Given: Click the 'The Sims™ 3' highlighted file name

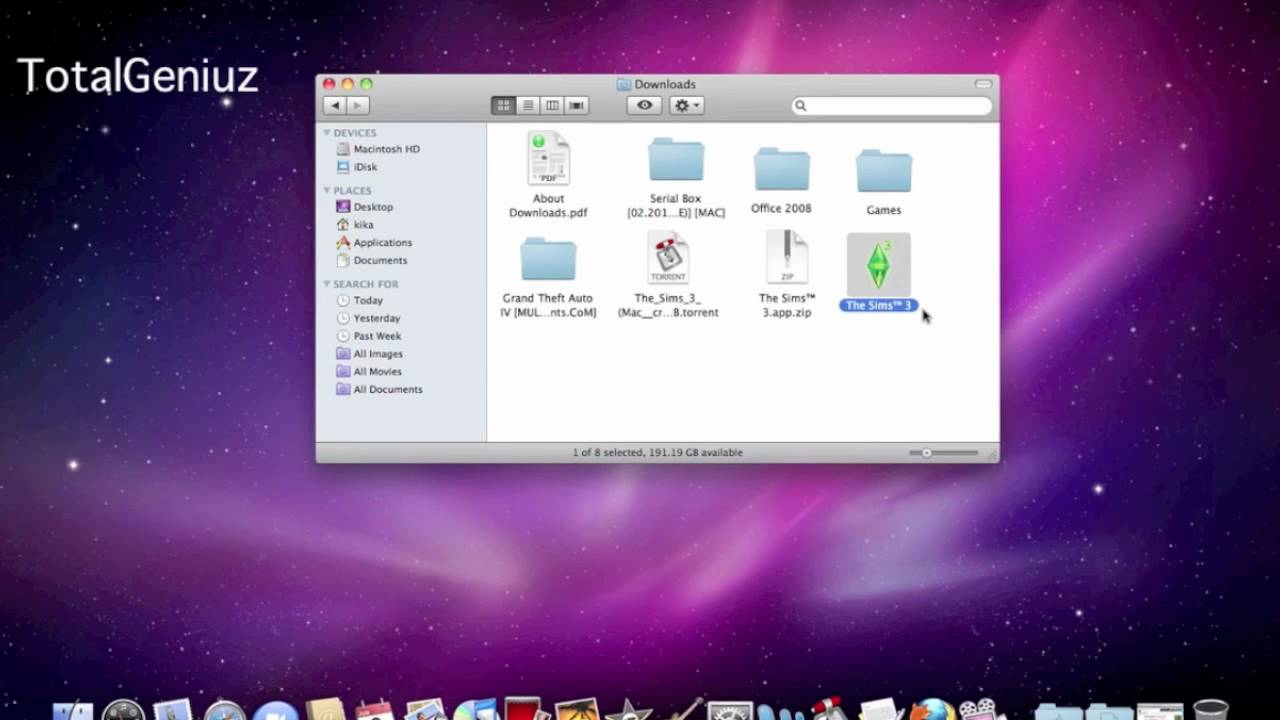Looking at the screenshot, I should [x=878, y=306].
